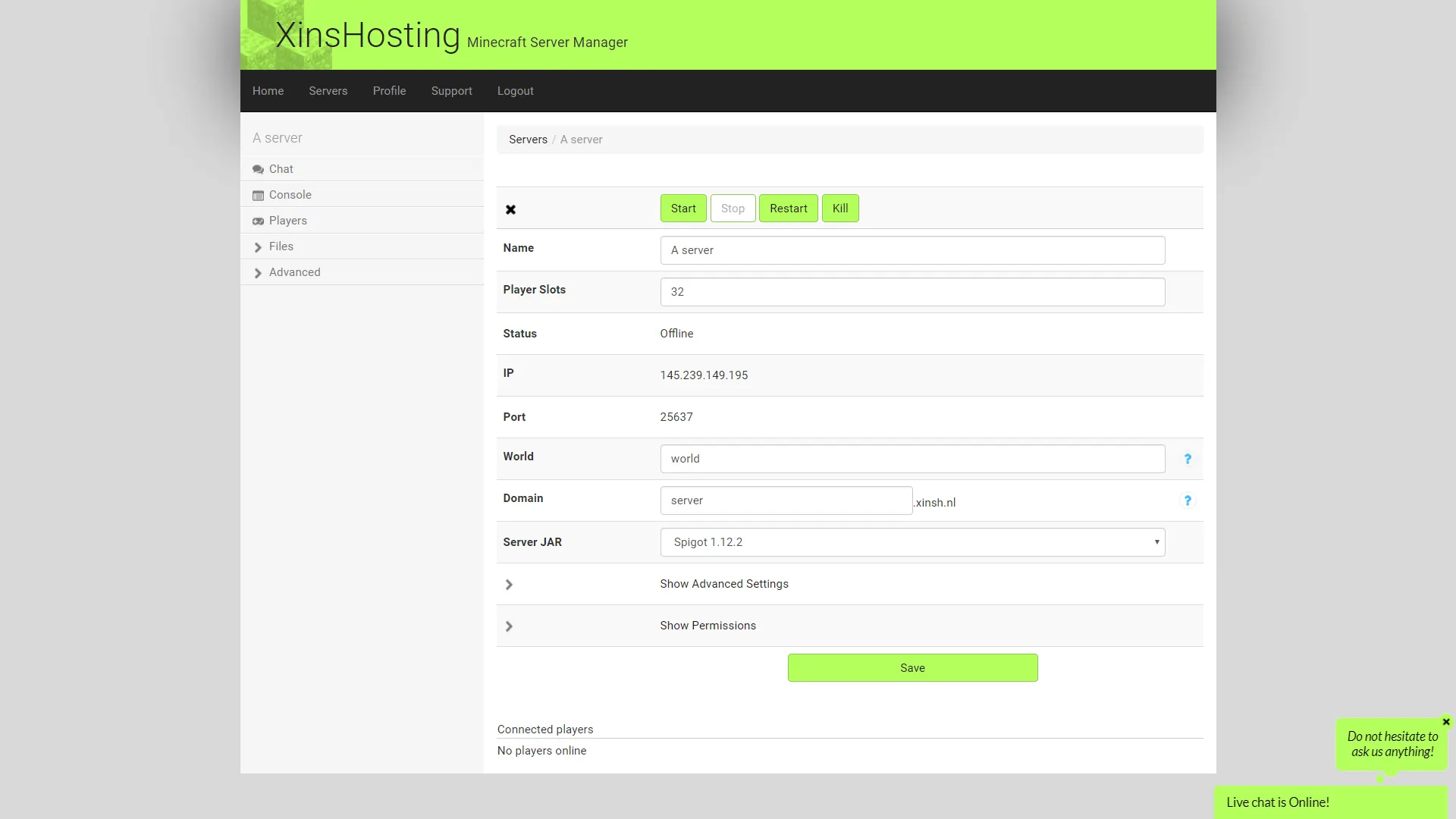Kill the server process
The width and height of the screenshot is (1456, 819).
(840, 209)
